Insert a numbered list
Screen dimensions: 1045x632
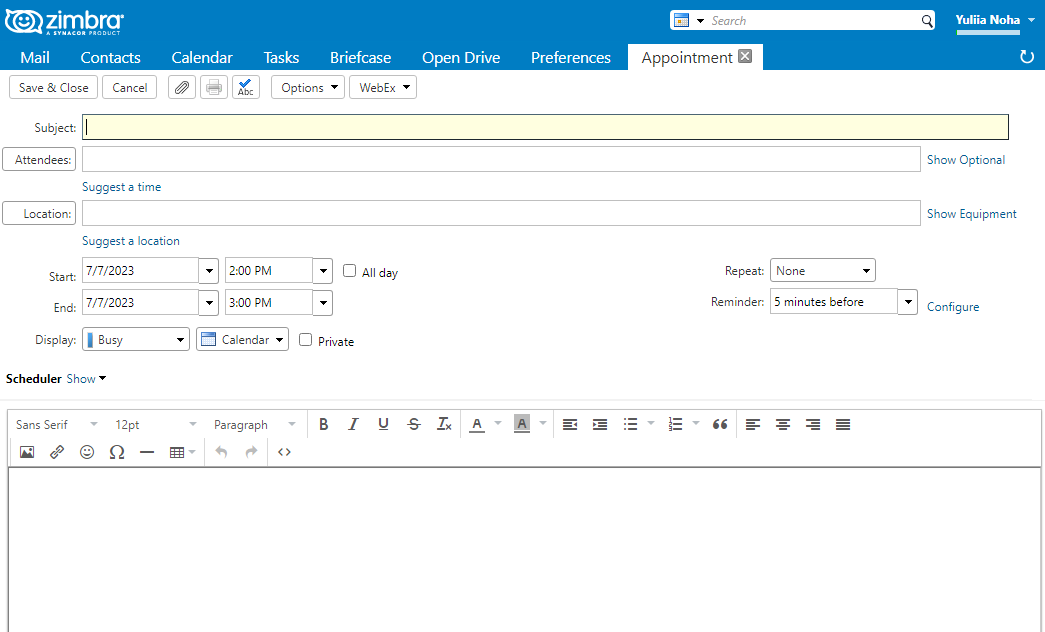(x=676, y=425)
